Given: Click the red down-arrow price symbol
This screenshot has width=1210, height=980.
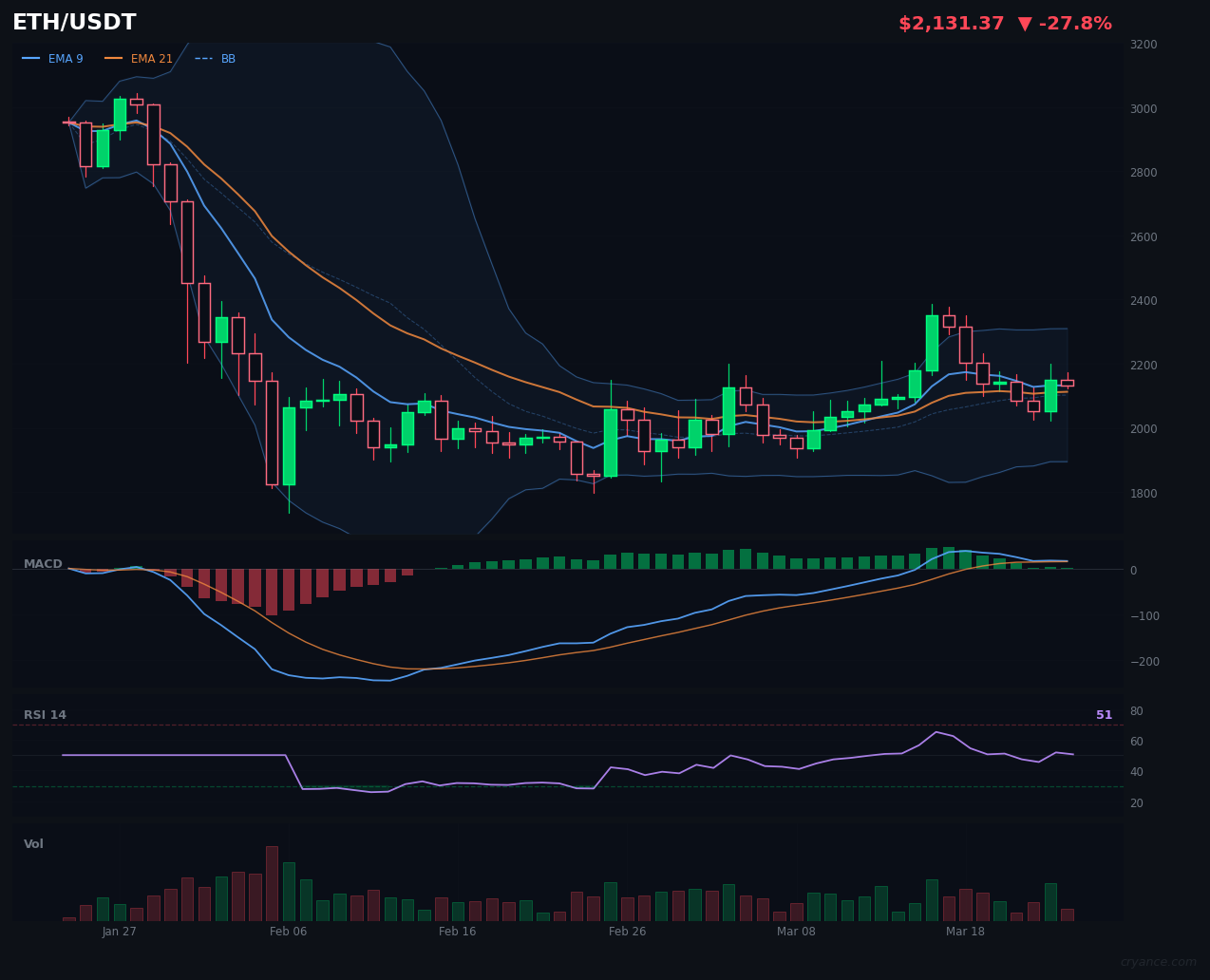Looking at the screenshot, I should point(1024,23).
